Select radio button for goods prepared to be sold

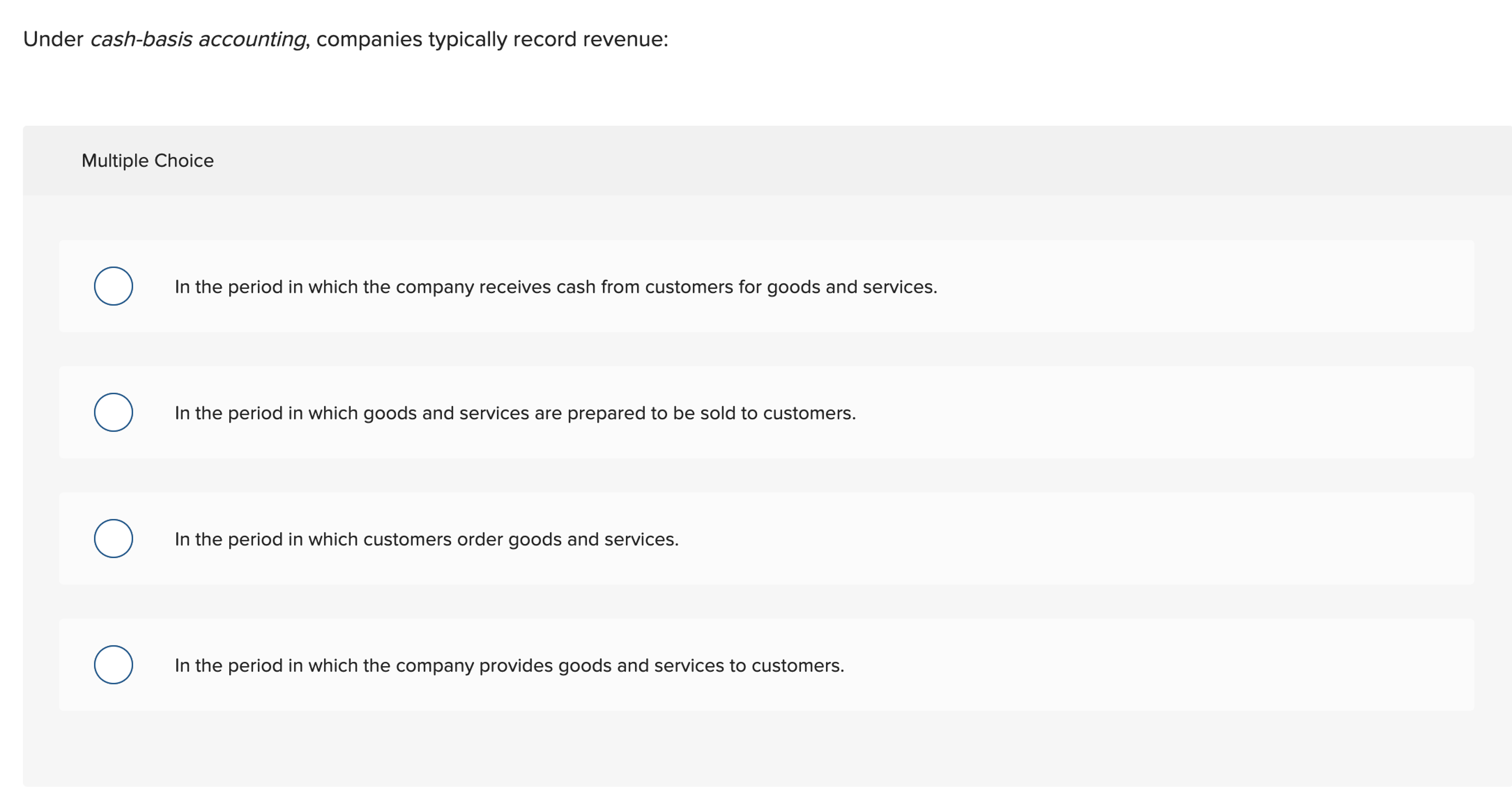coord(113,412)
